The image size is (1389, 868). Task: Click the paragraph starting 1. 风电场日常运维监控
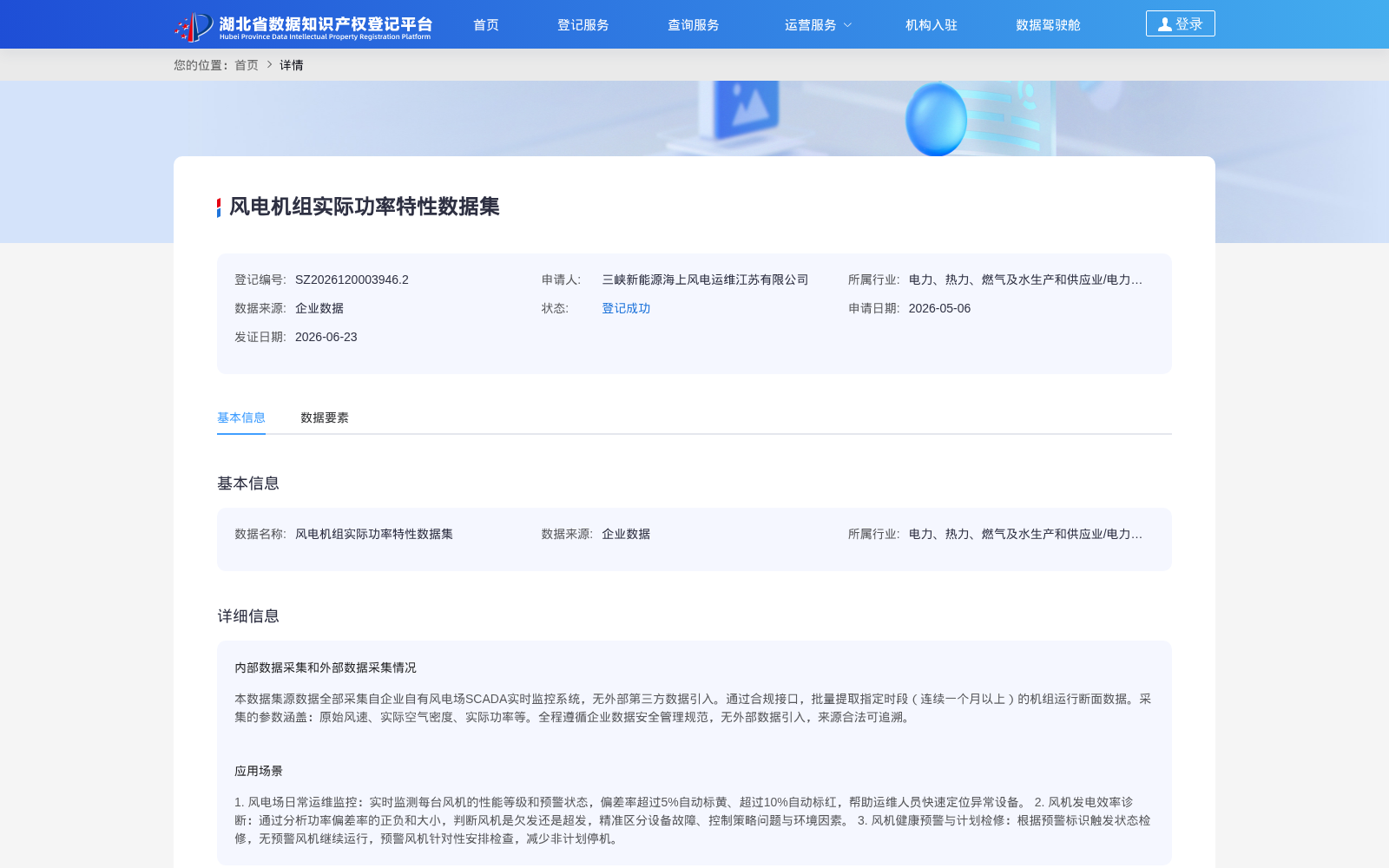tap(694, 820)
